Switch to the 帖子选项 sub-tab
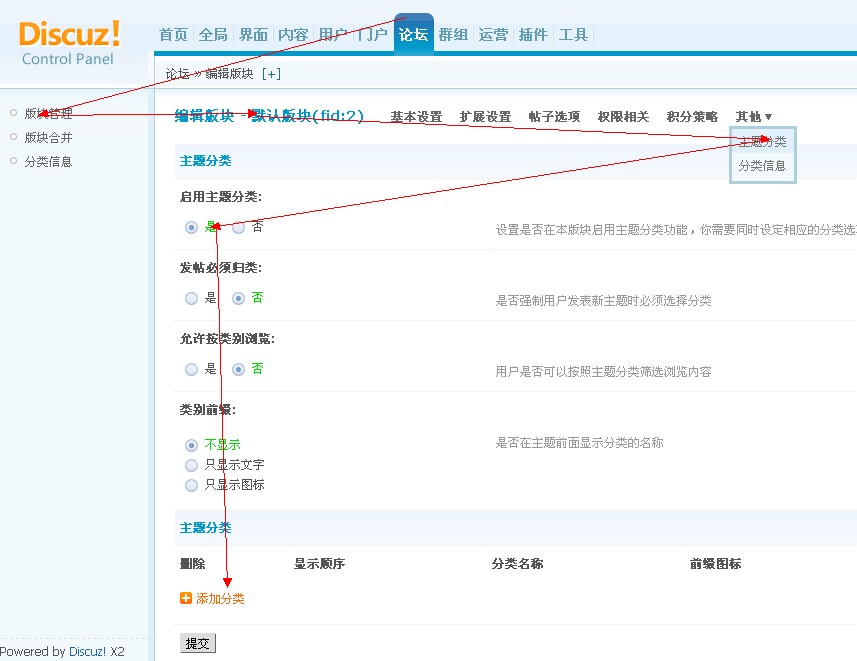Image resolution: width=857 pixels, height=661 pixels. pos(554,117)
